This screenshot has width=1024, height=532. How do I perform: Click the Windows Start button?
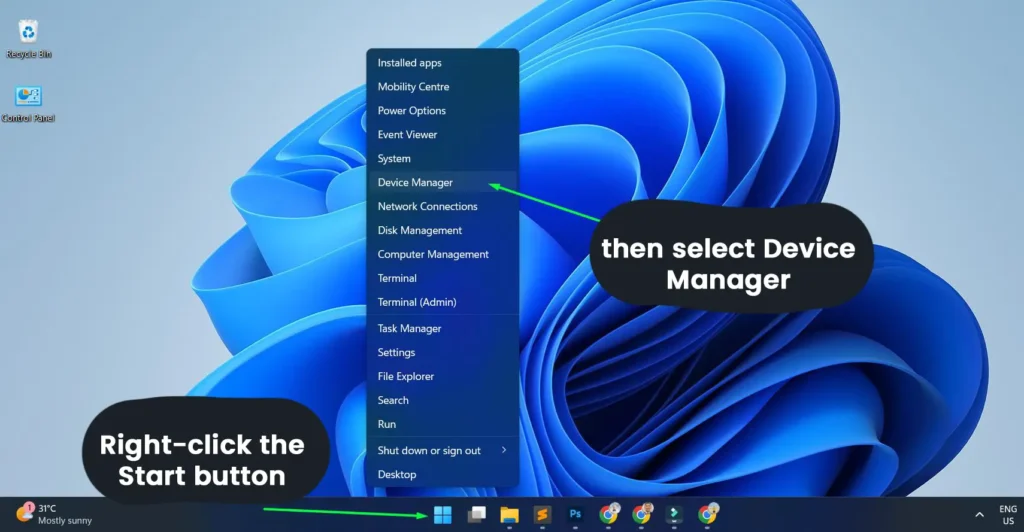[x=443, y=515]
